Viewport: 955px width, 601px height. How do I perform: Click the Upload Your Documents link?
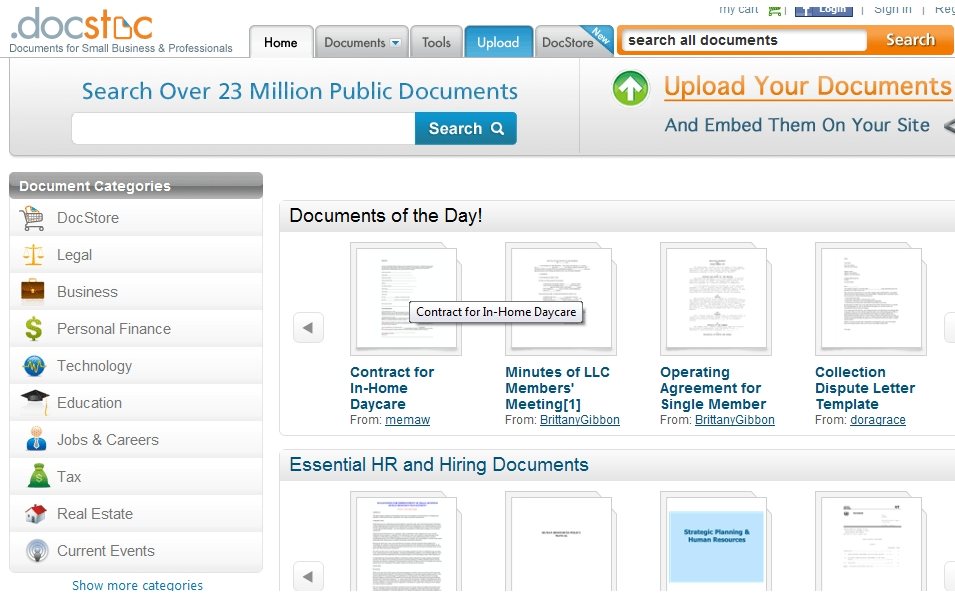tap(807, 86)
